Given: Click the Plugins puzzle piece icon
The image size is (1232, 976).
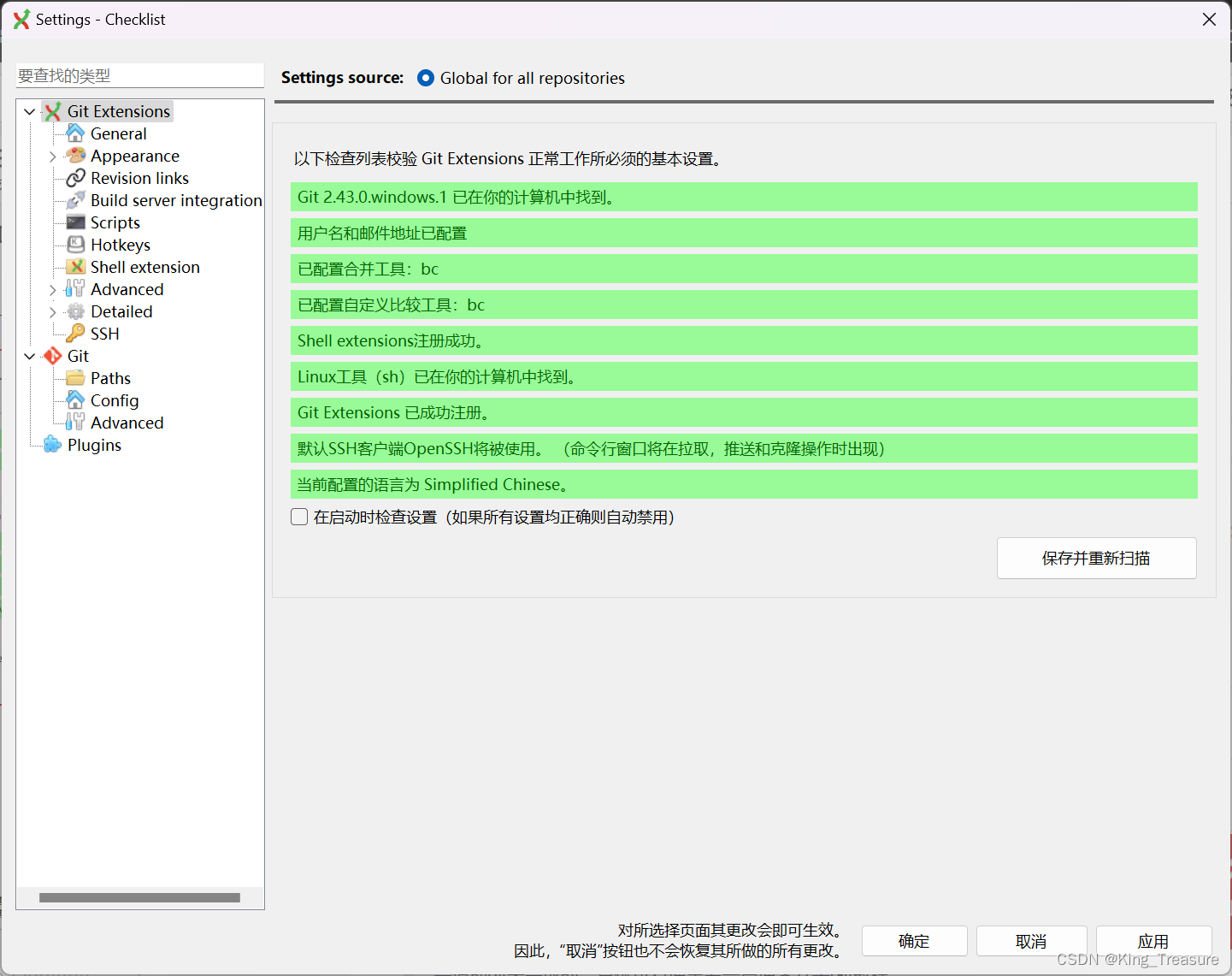Looking at the screenshot, I should pos(53,445).
